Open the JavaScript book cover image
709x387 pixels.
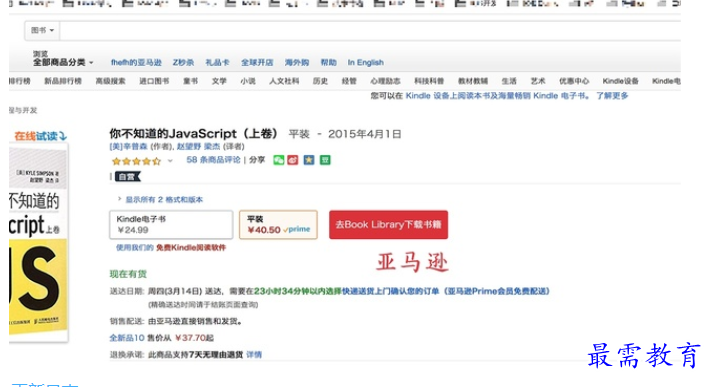click(x=38, y=242)
